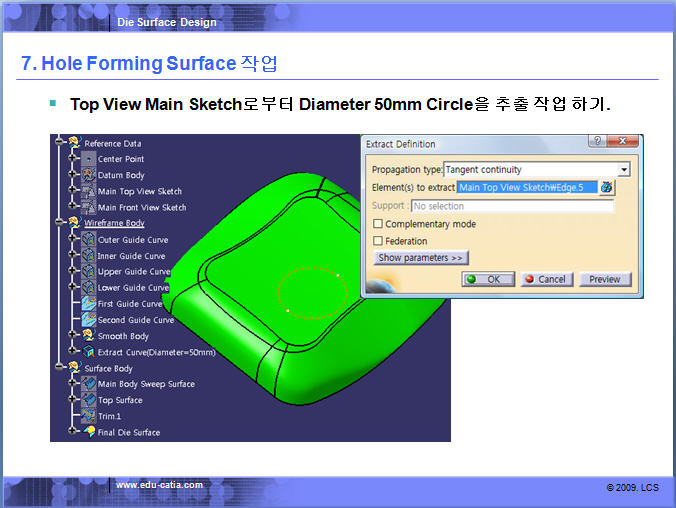Tick the Federation checkbox
676x508 pixels.
pyautogui.click(x=378, y=241)
